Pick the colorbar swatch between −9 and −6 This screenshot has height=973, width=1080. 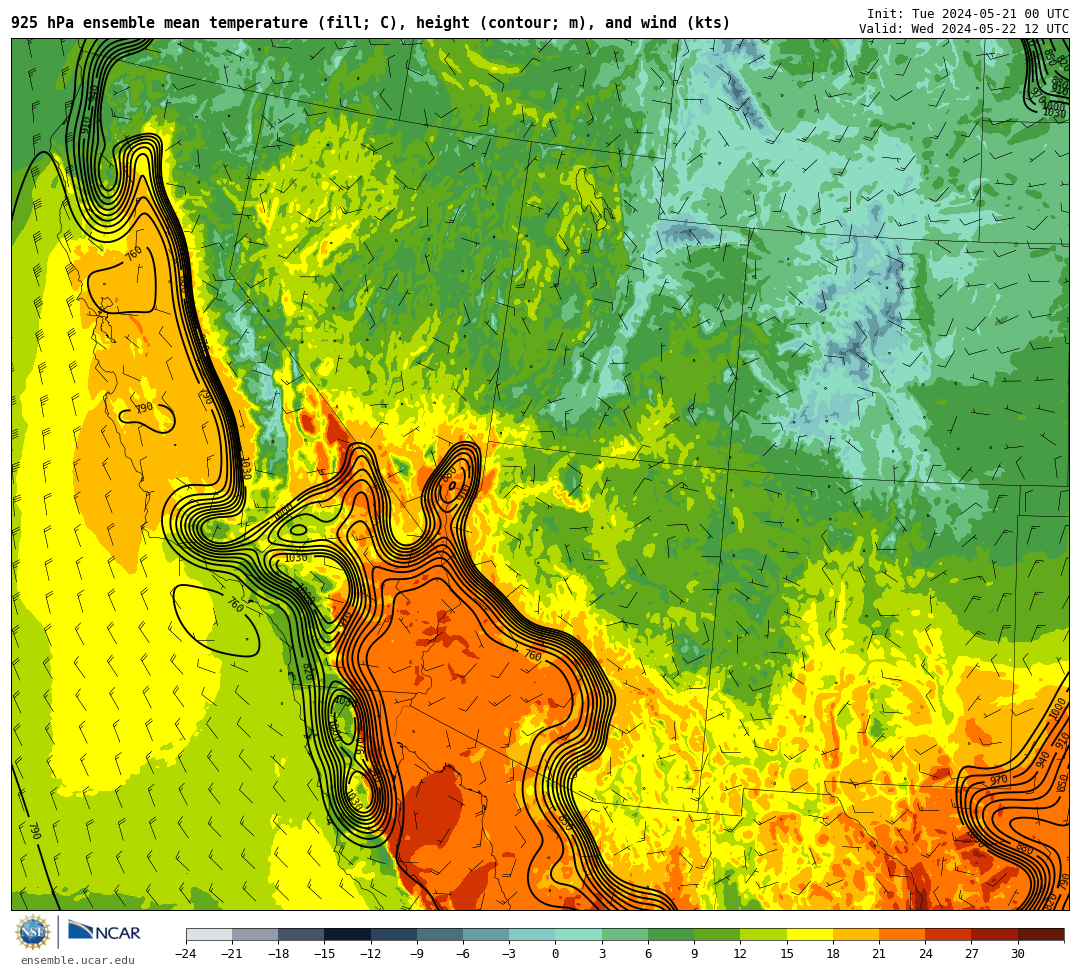pyautogui.click(x=440, y=934)
